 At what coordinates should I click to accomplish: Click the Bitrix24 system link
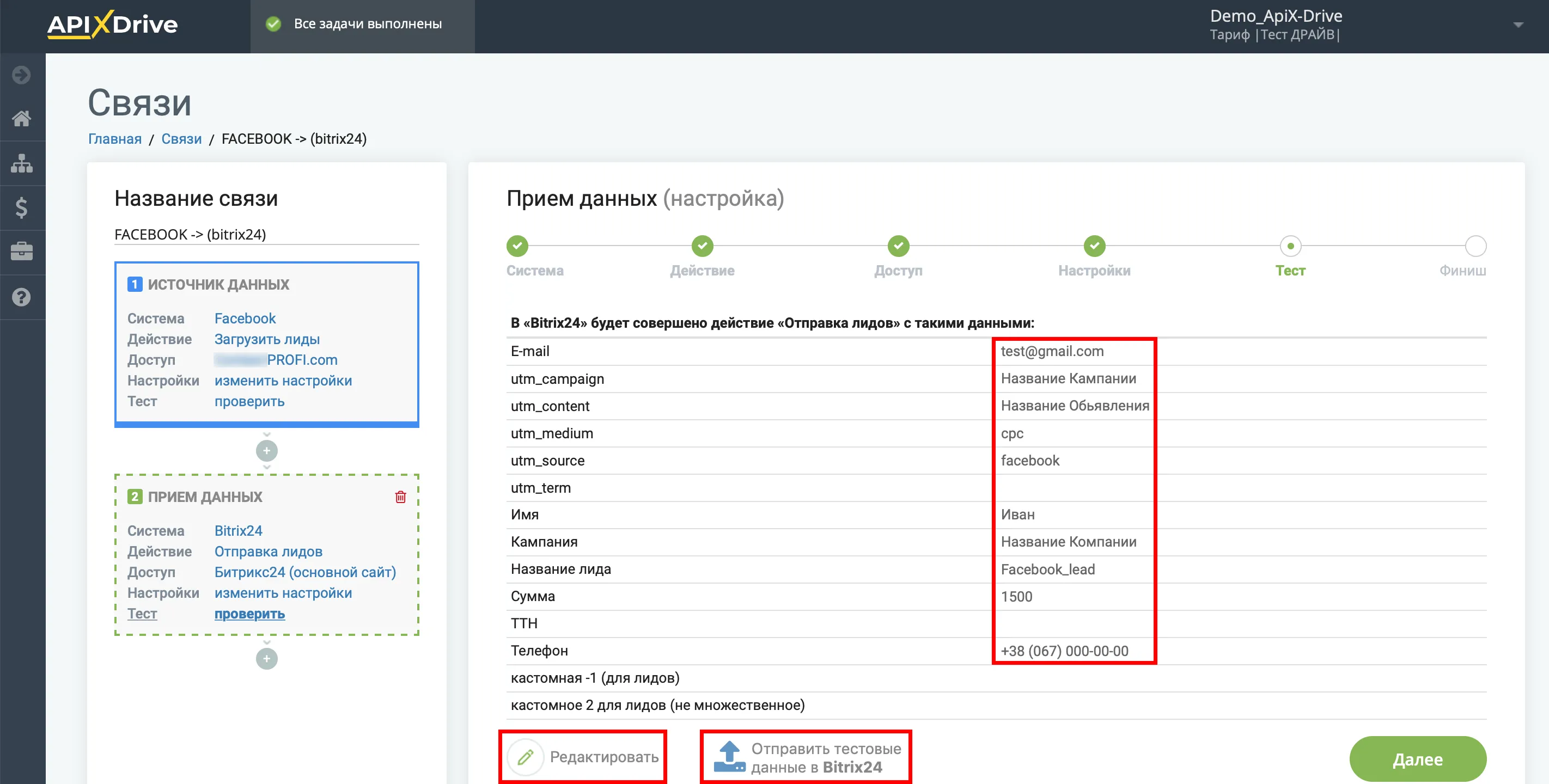239,530
